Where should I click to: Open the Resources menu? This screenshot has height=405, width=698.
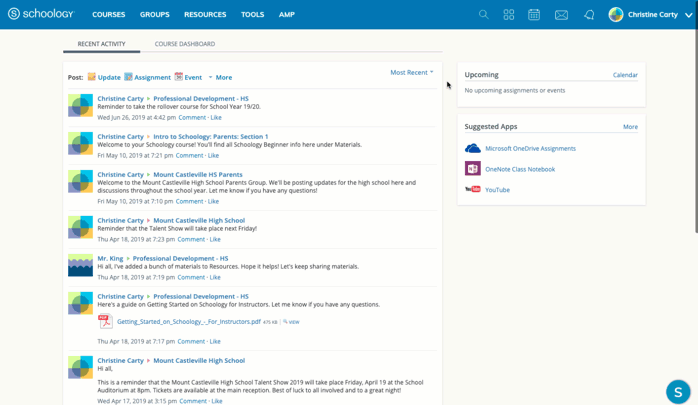205,15
